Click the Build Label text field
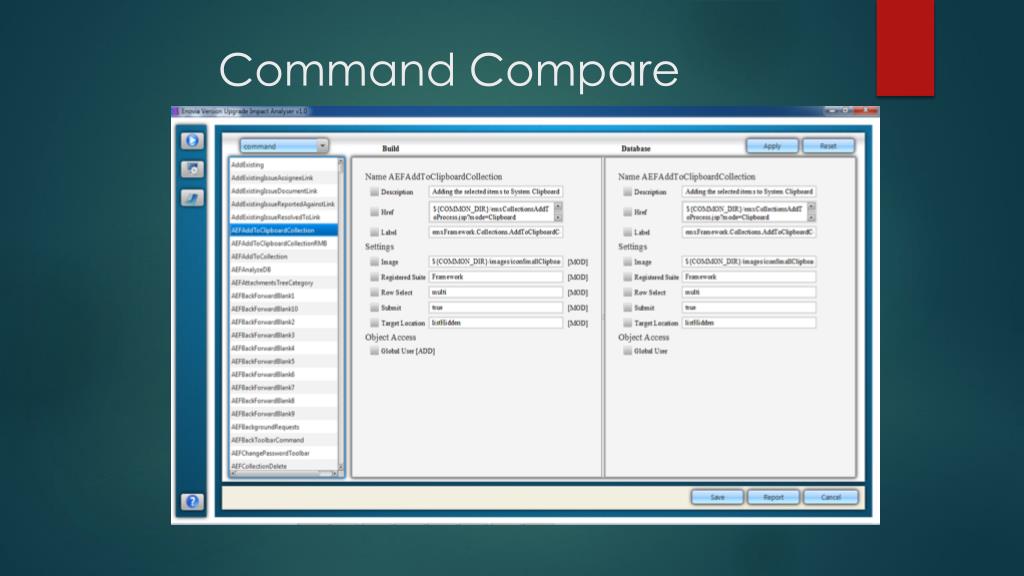The image size is (1024, 576). [496, 232]
